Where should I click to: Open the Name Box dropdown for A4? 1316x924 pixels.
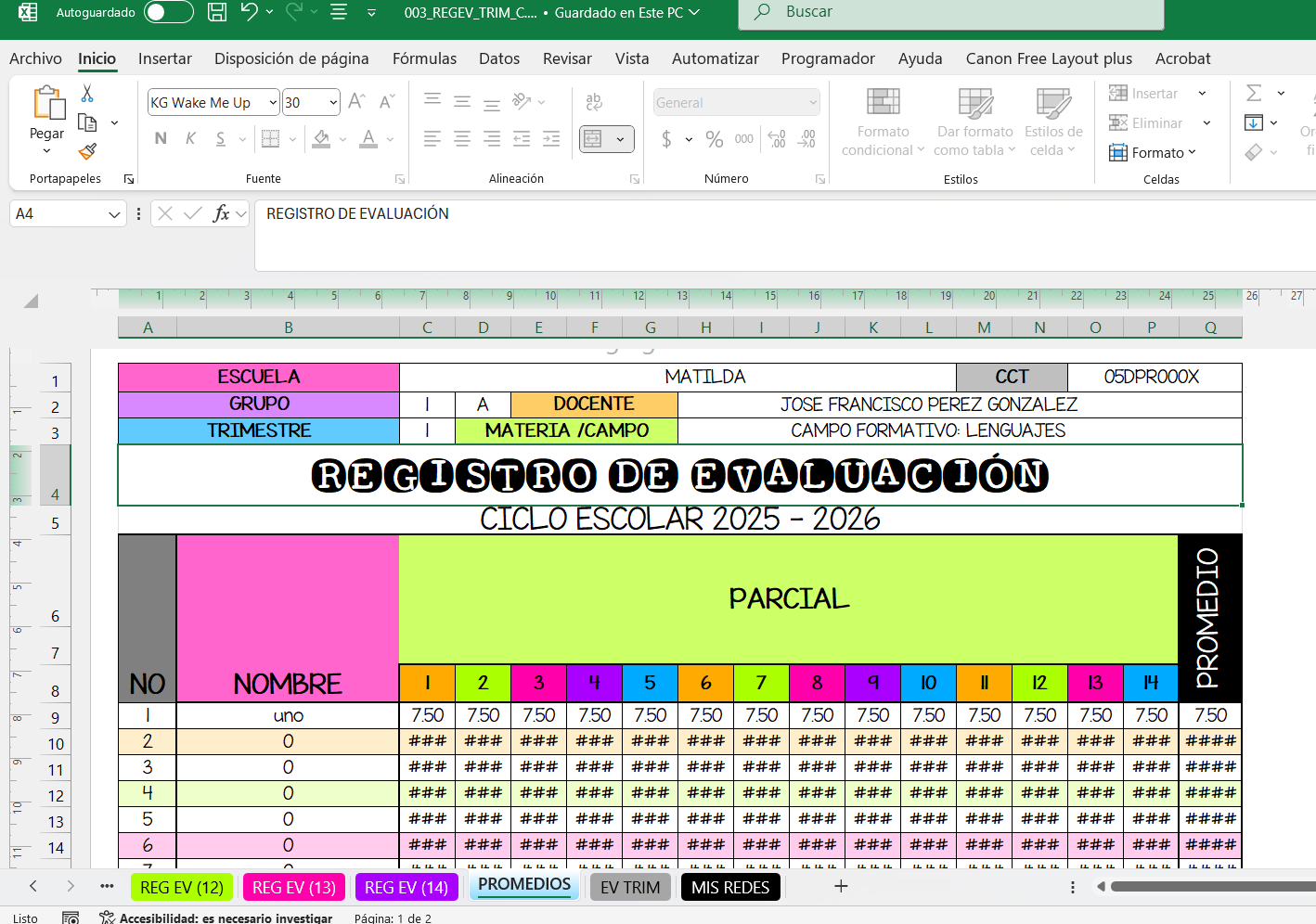[114, 214]
